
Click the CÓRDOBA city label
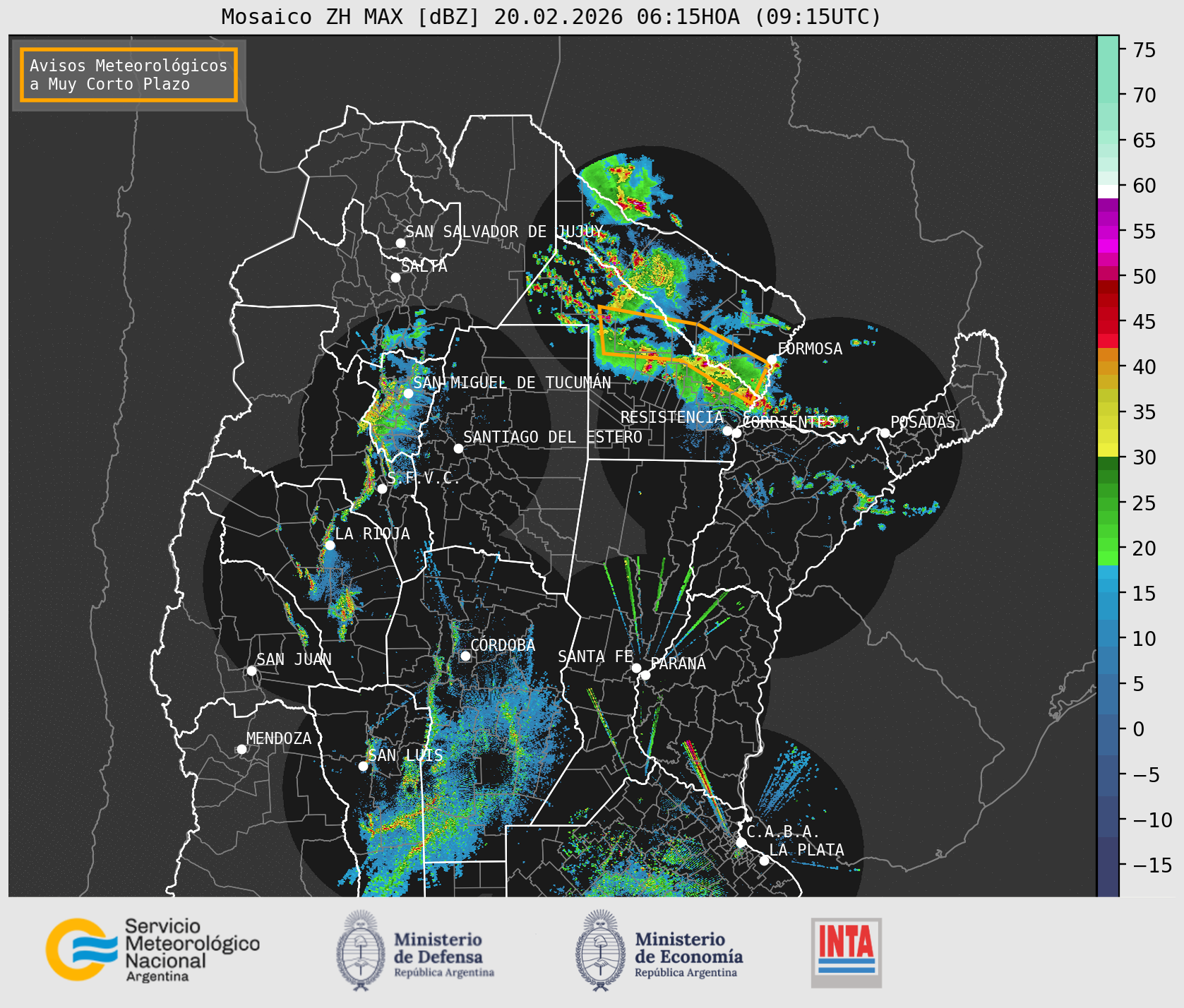(x=503, y=645)
